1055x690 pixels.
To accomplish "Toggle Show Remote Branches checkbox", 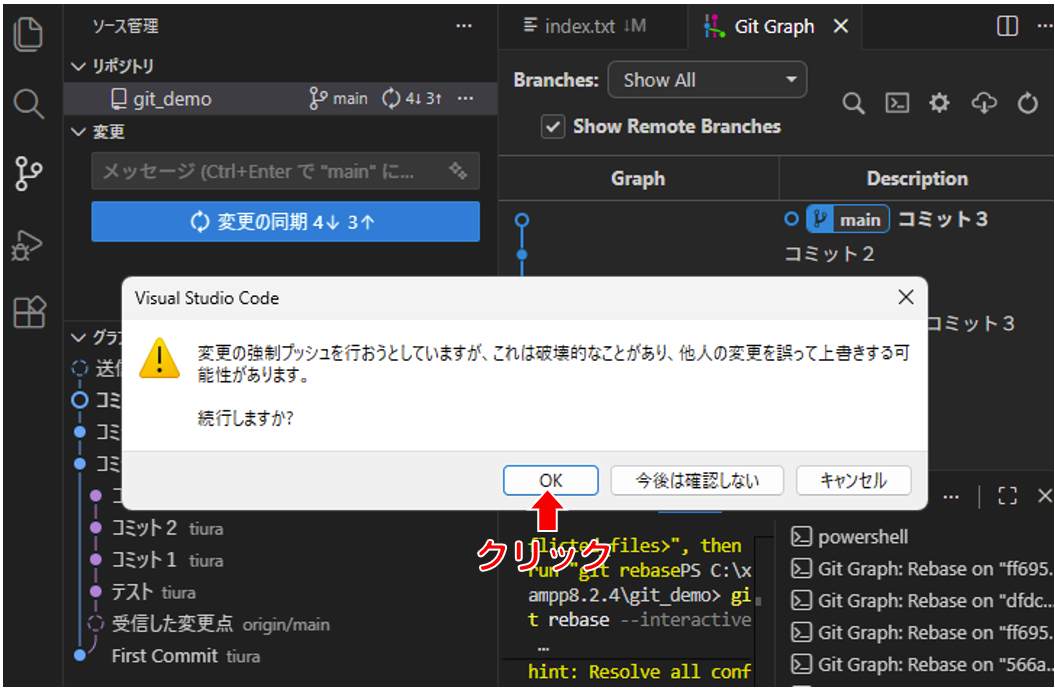I will 551,127.
